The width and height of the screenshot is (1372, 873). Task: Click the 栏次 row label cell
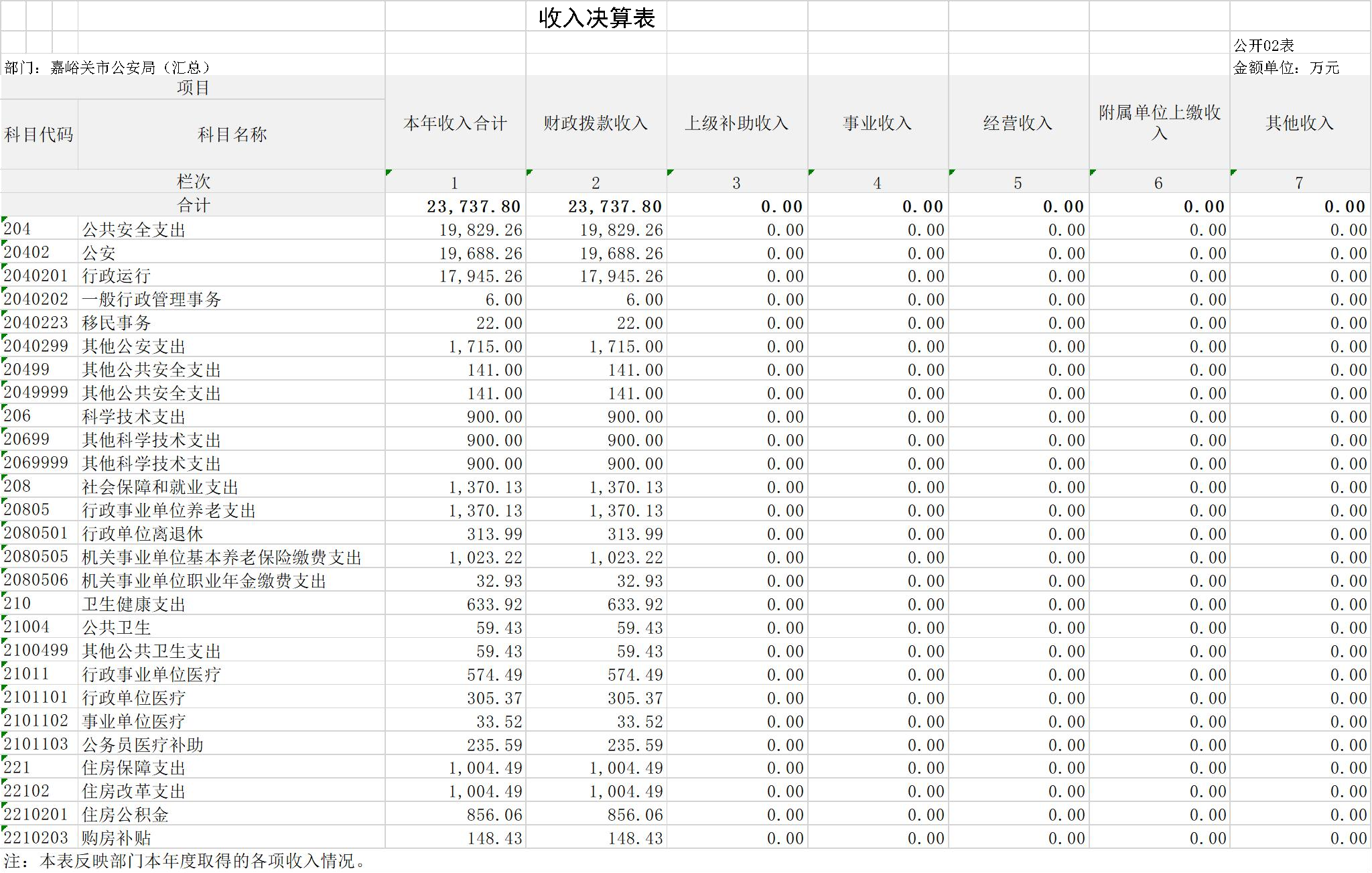coord(193,182)
